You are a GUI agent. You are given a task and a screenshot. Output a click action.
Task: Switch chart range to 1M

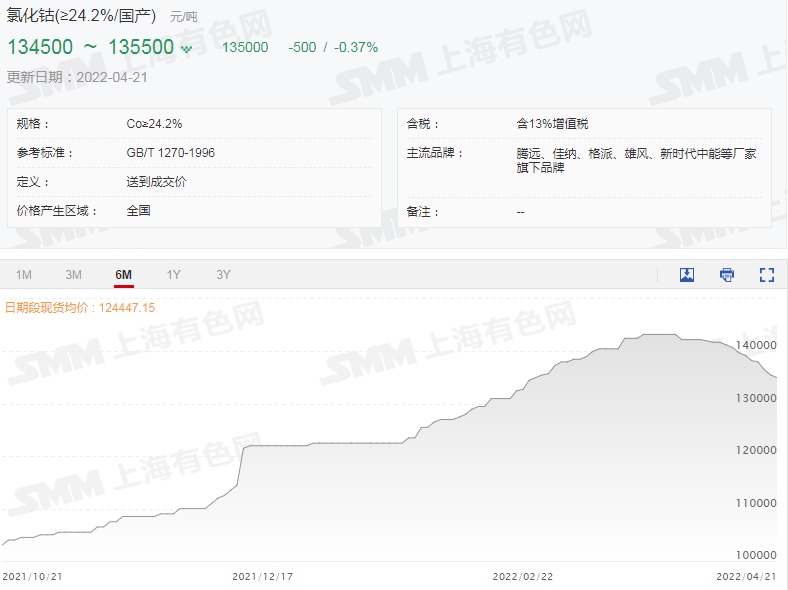[x=24, y=275]
